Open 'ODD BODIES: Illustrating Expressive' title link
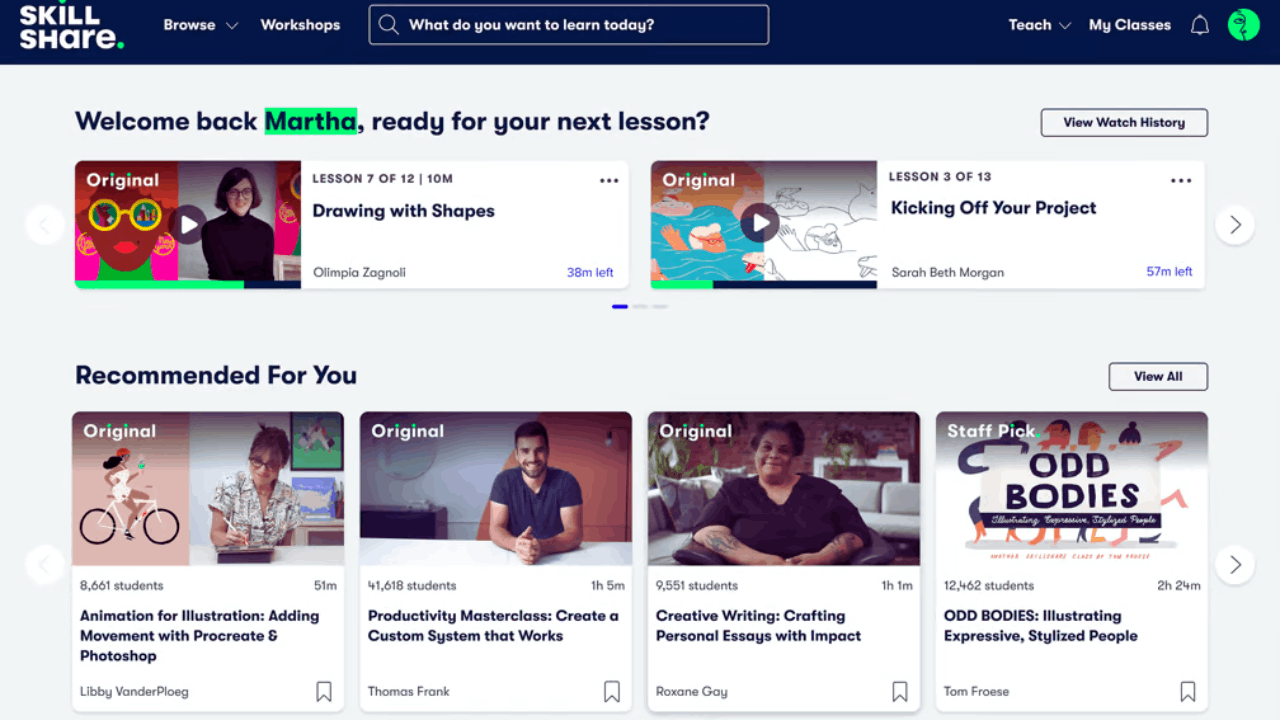This screenshot has height=720, width=1280. point(1041,626)
